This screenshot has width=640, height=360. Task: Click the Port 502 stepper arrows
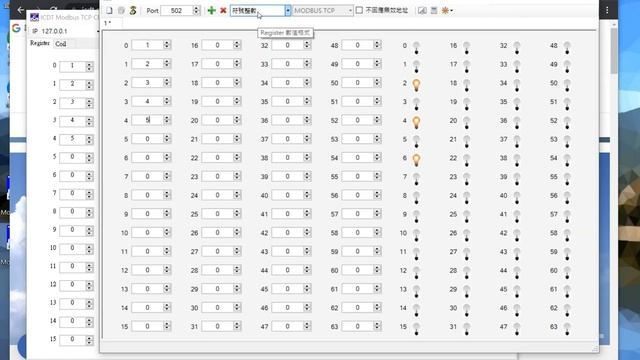click(x=196, y=11)
